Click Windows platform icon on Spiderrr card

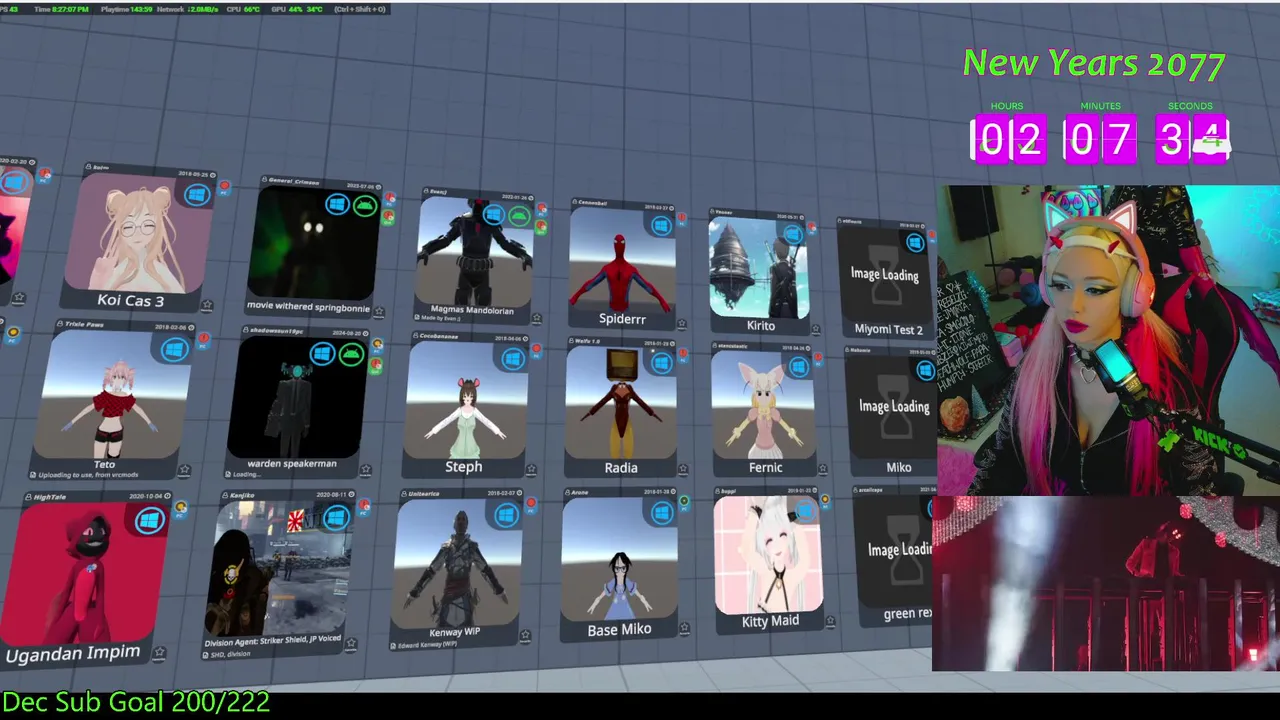pos(660,226)
